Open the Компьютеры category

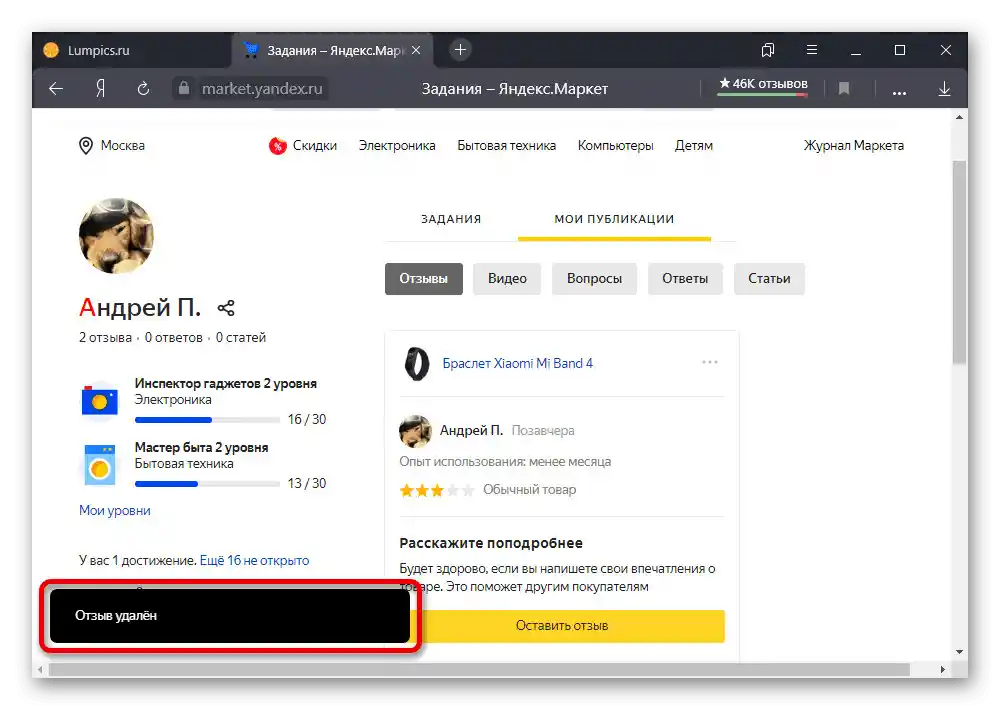tap(615, 145)
